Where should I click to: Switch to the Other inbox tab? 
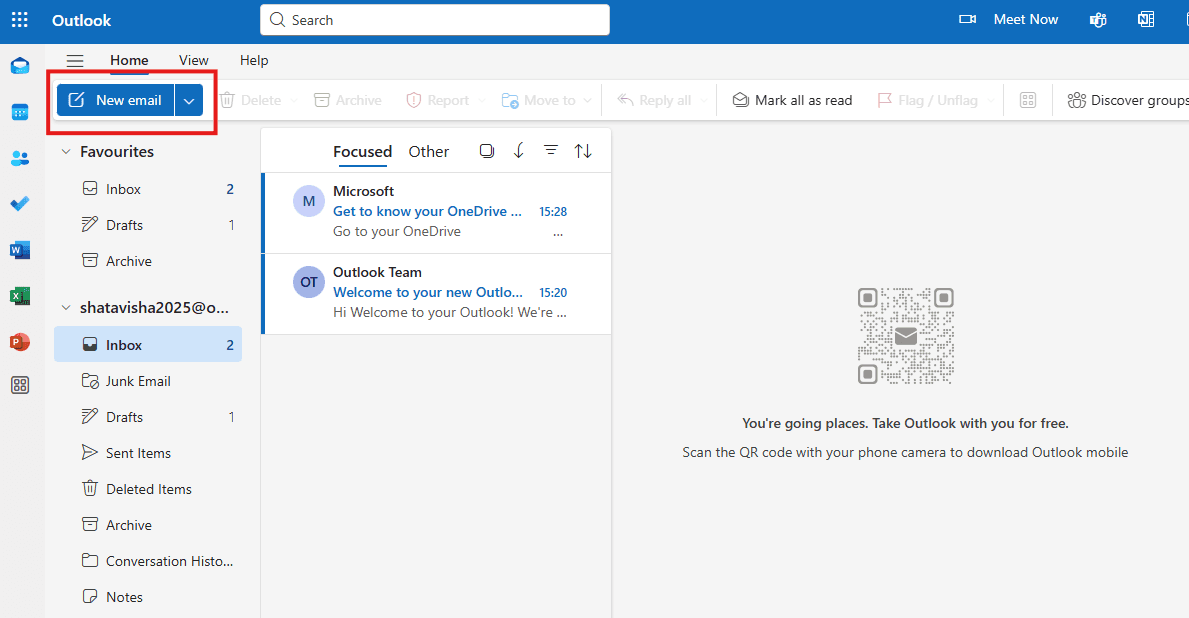point(428,152)
